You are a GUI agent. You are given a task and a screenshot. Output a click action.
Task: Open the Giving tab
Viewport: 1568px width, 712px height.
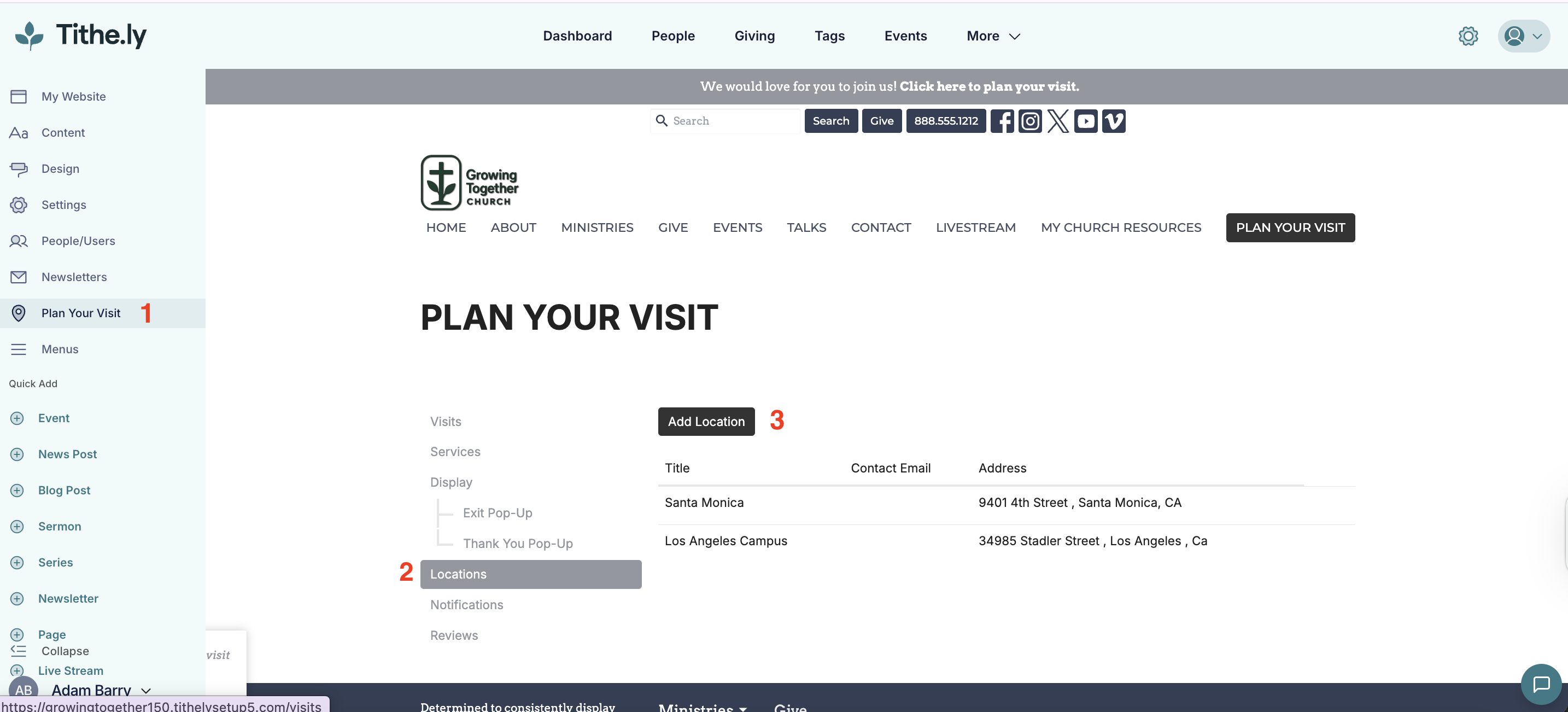(x=754, y=36)
